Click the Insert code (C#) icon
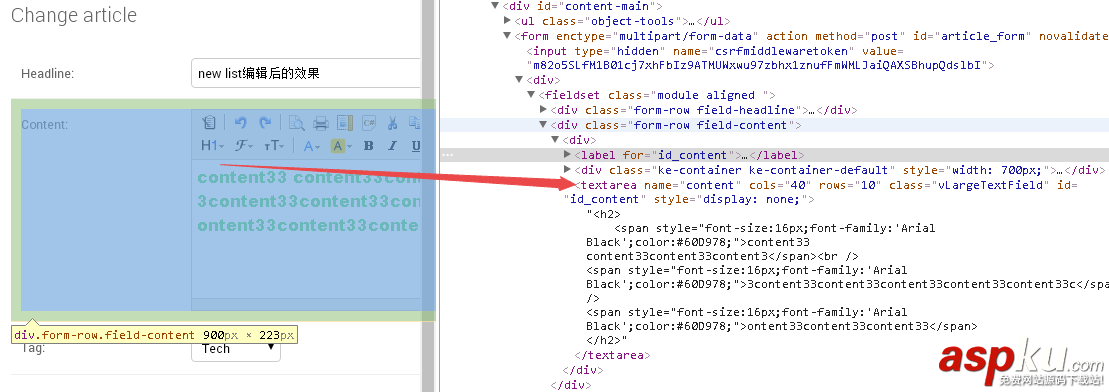The image size is (1109, 392). (368, 123)
